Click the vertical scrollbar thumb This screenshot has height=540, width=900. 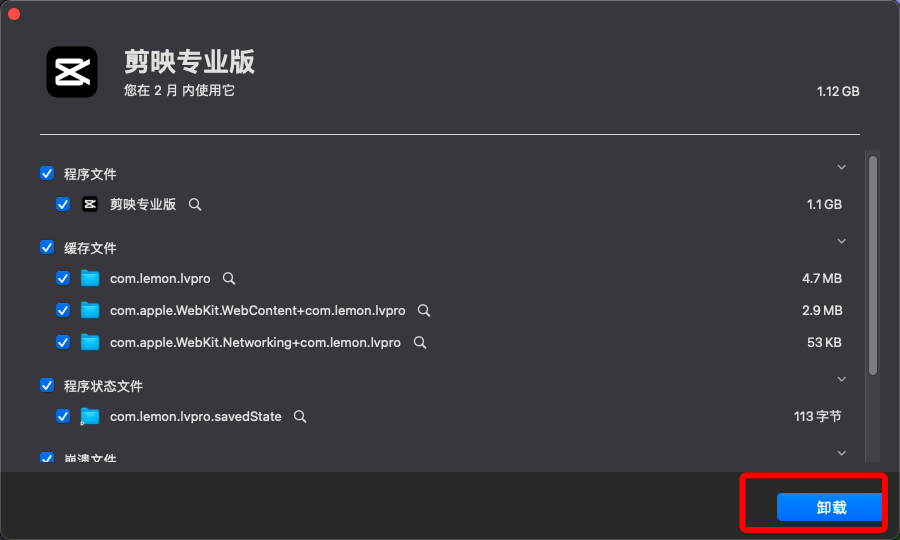(873, 265)
